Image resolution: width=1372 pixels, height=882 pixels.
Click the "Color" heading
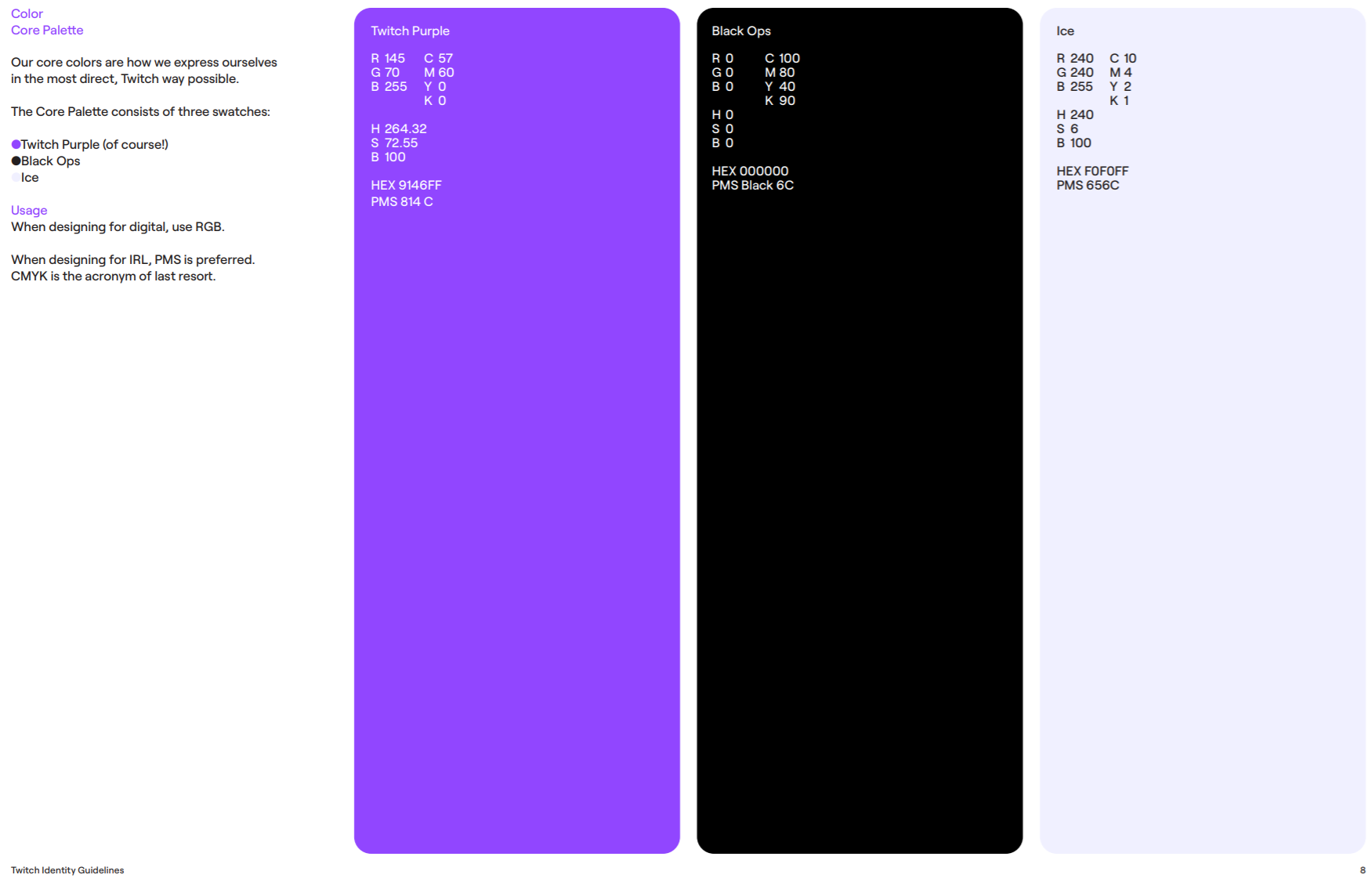pos(27,13)
